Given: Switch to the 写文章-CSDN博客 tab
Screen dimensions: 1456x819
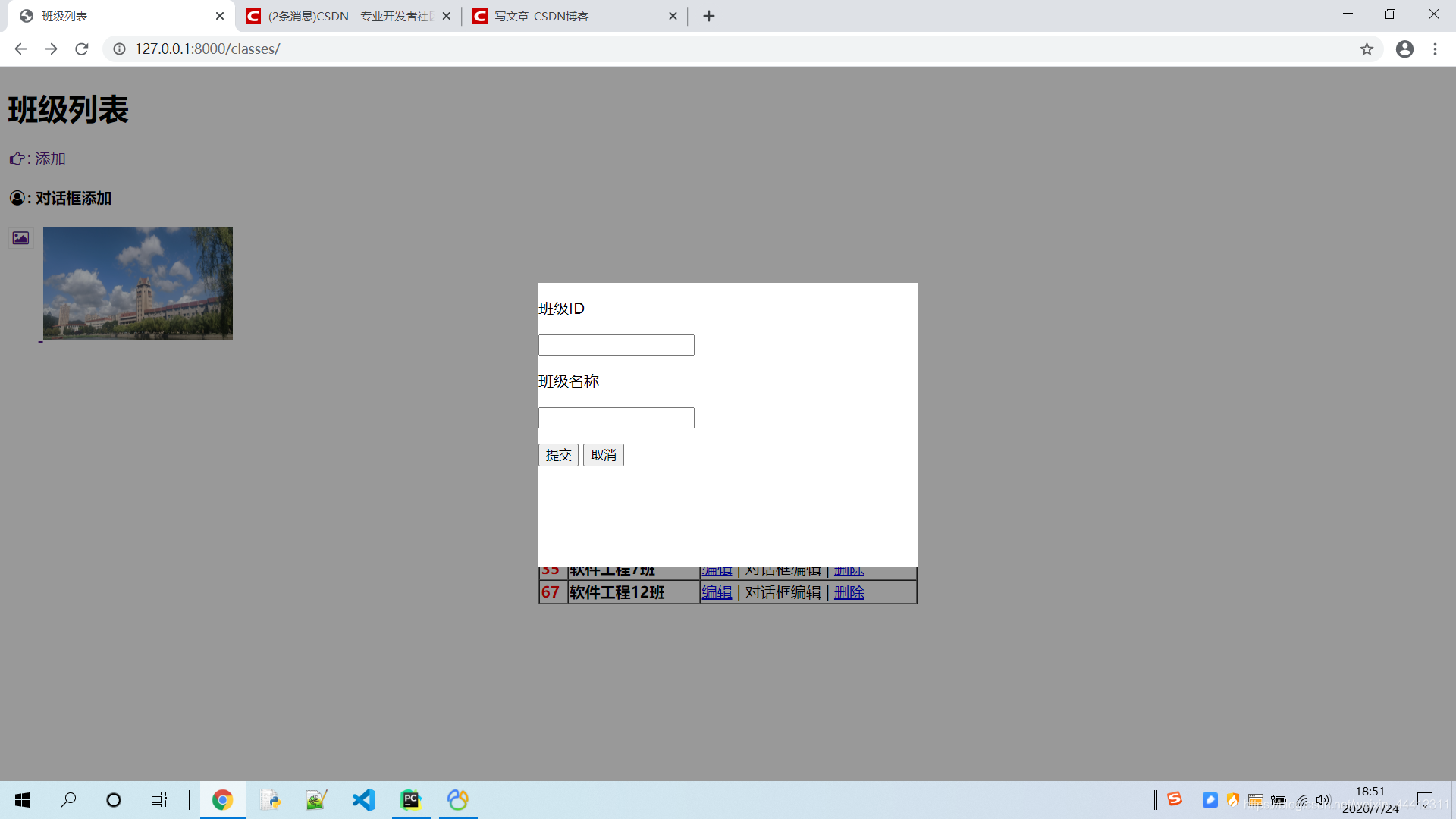Looking at the screenshot, I should click(575, 16).
